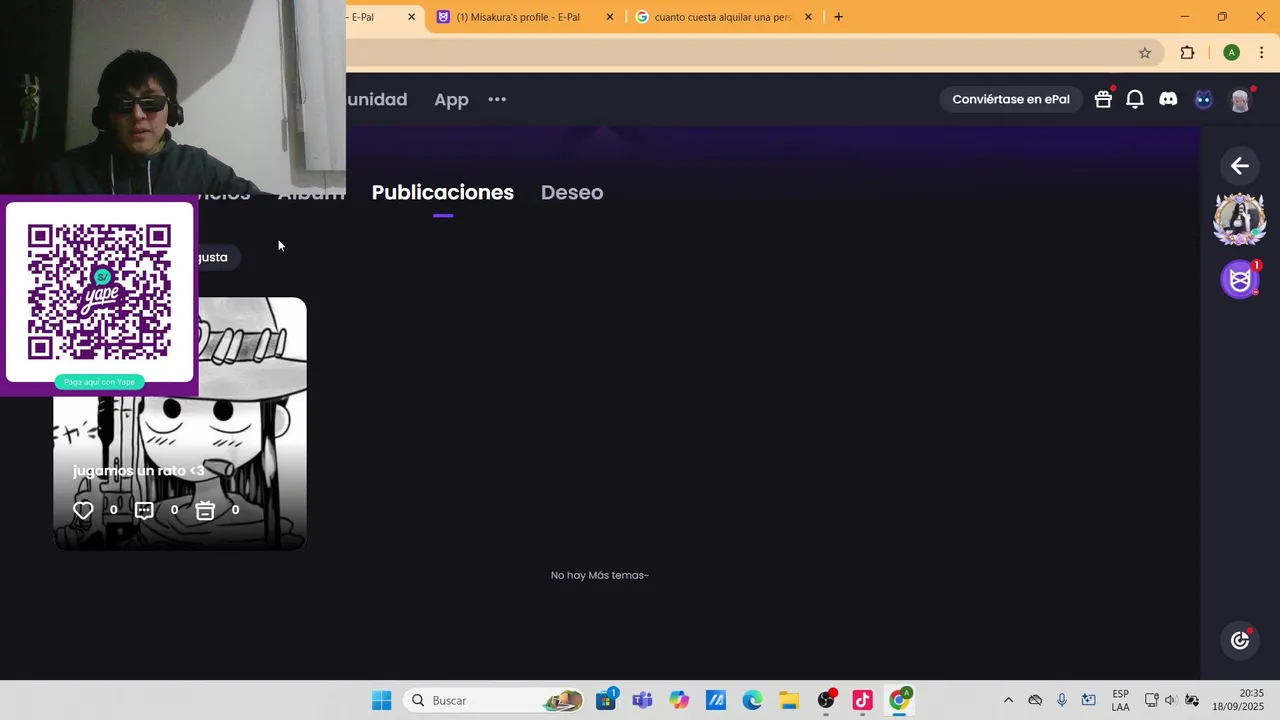Click the gift icon on the post card
Screen dimensions: 1280x720
point(205,510)
